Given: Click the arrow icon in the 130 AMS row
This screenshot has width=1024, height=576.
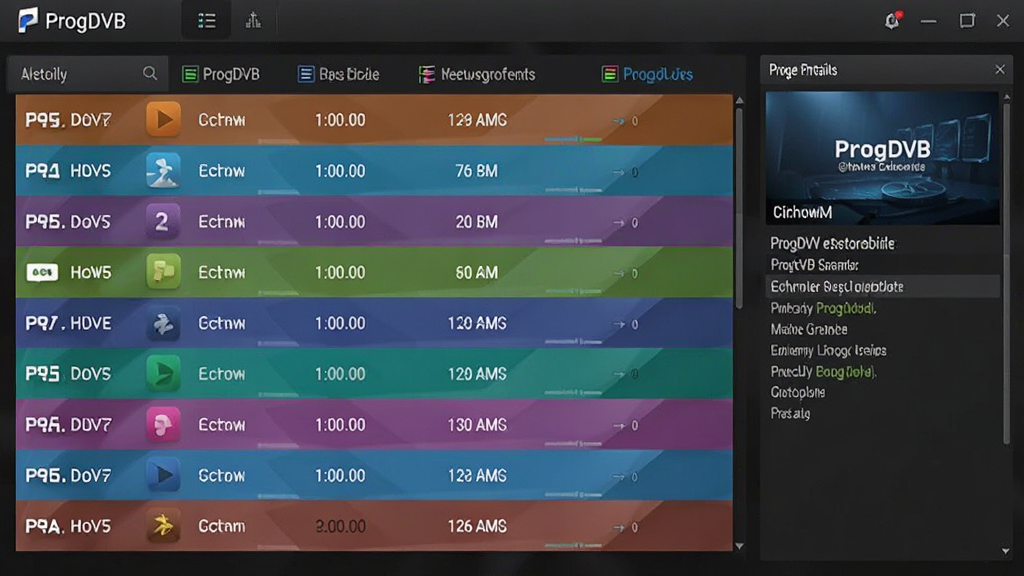Looking at the screenshot, I should coord(618,426).
